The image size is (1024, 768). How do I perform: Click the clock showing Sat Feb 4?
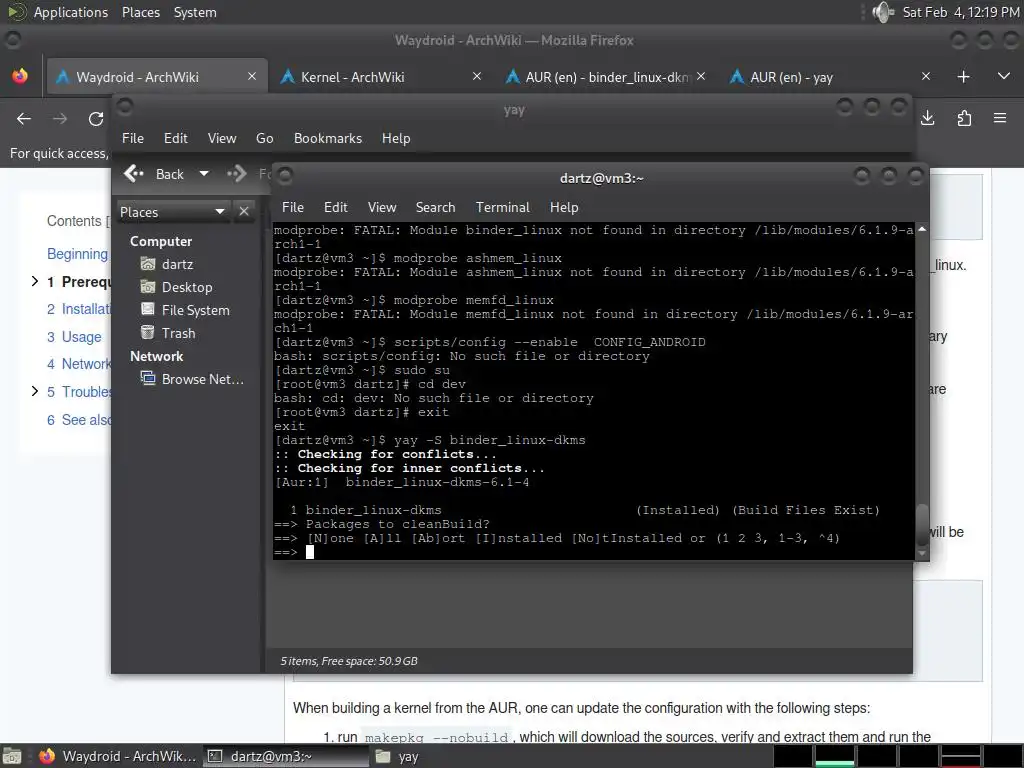pyautogui.click(x=960, y=12)
